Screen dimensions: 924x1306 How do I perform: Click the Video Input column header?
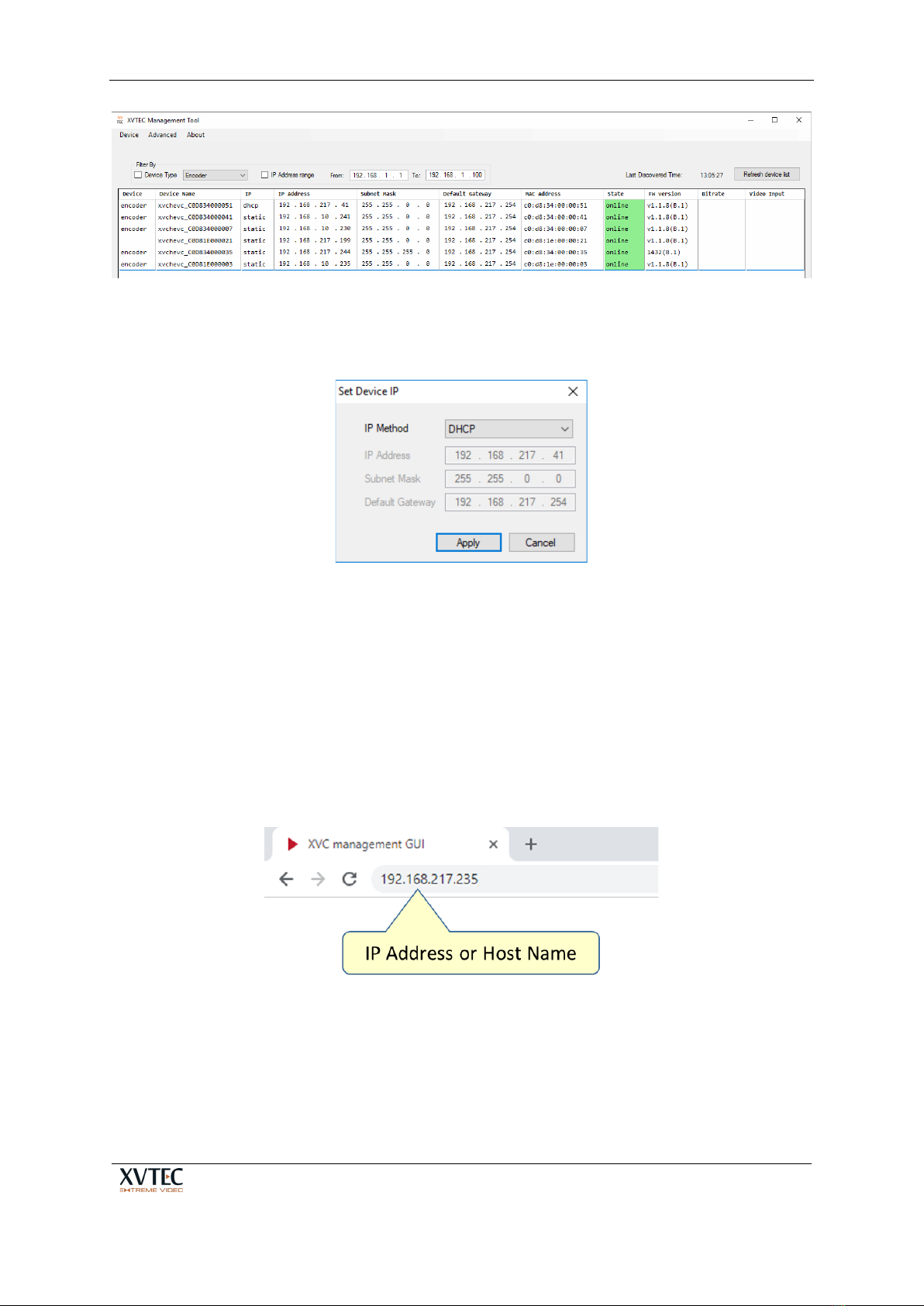(x=775, y=194)
